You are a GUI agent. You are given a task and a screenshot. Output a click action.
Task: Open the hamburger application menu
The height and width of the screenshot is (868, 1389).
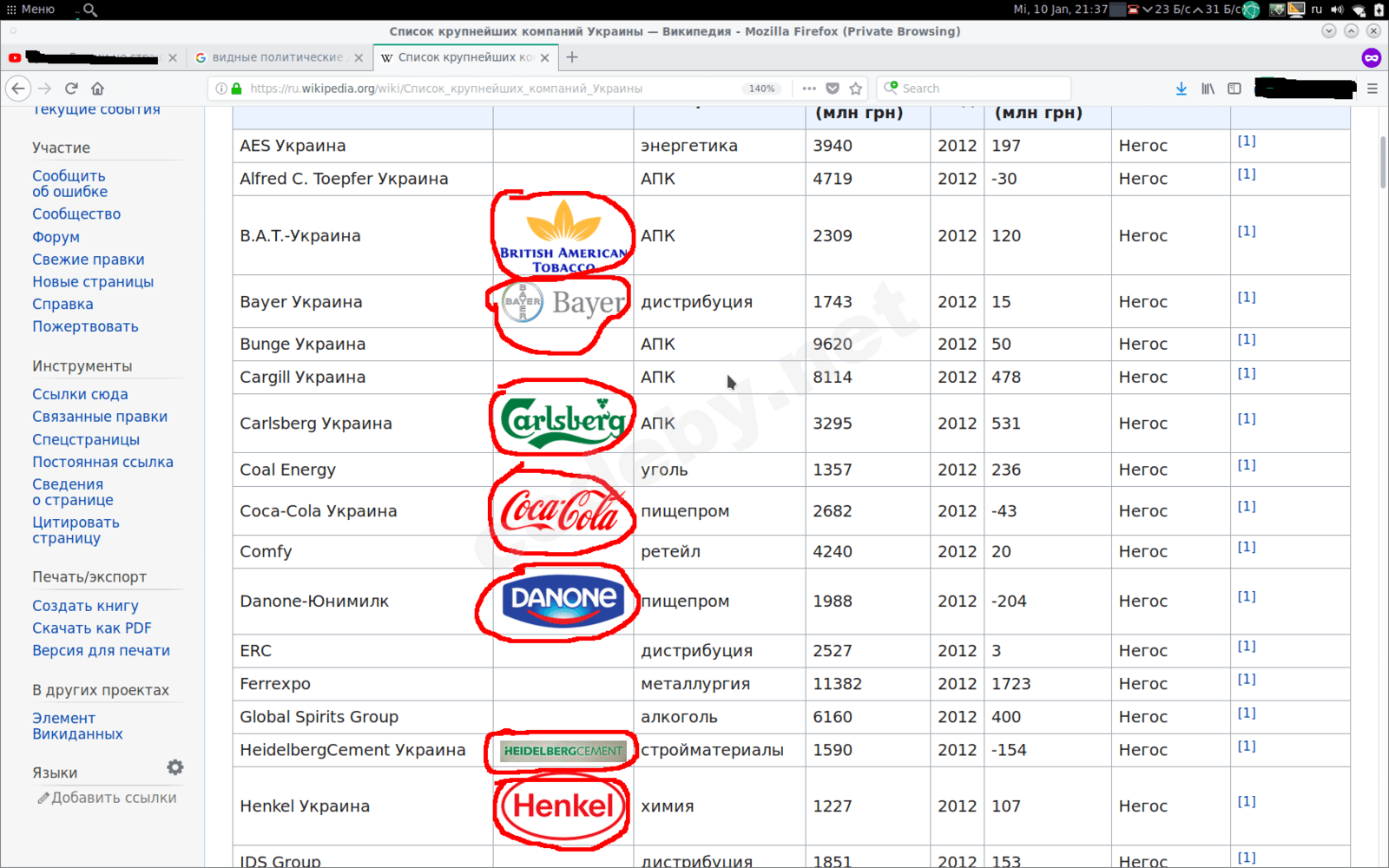[1373, 89]
